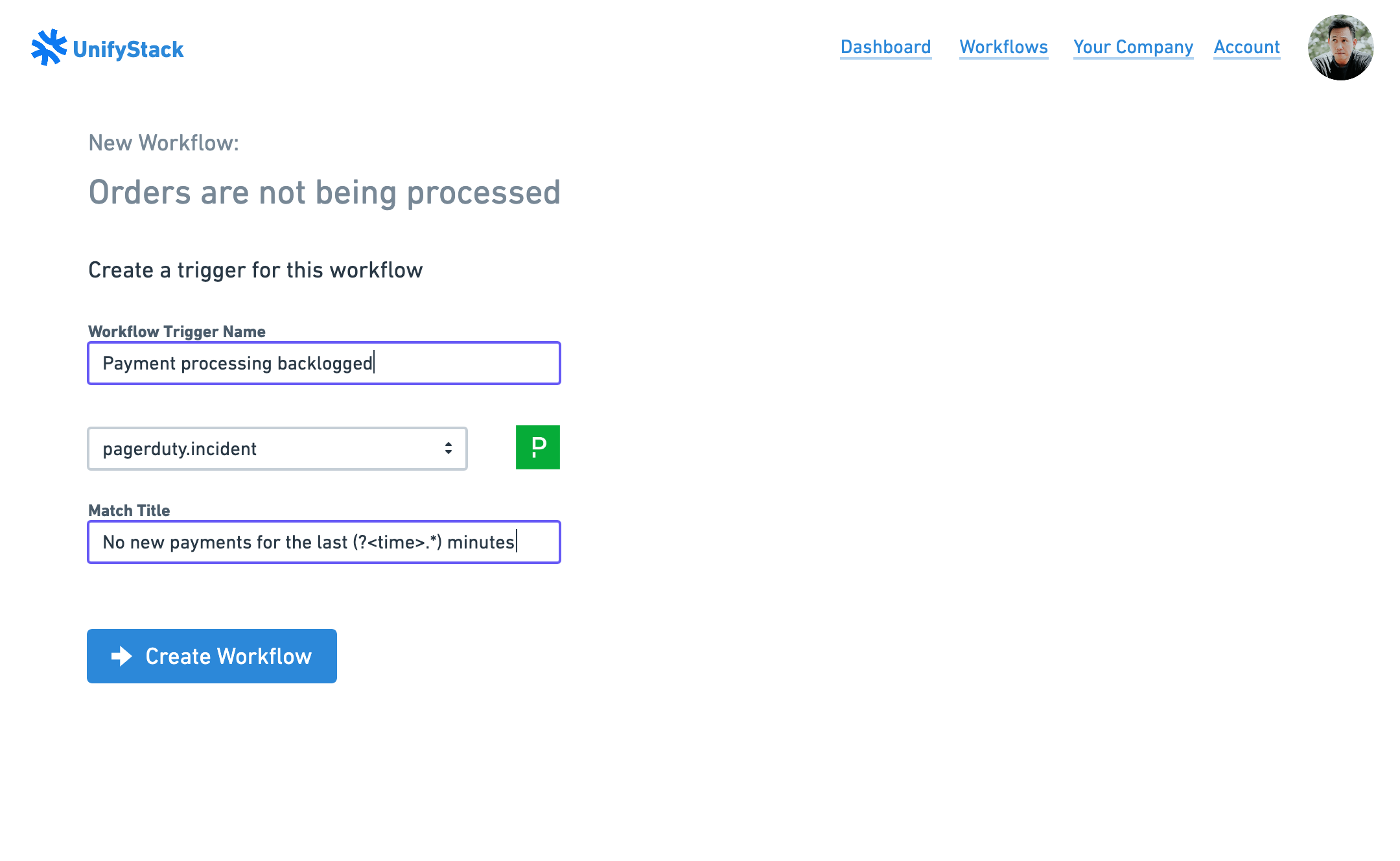Go to the Workflows navigation link
The image size is (1400, 861).
(x=1003, y=47)
